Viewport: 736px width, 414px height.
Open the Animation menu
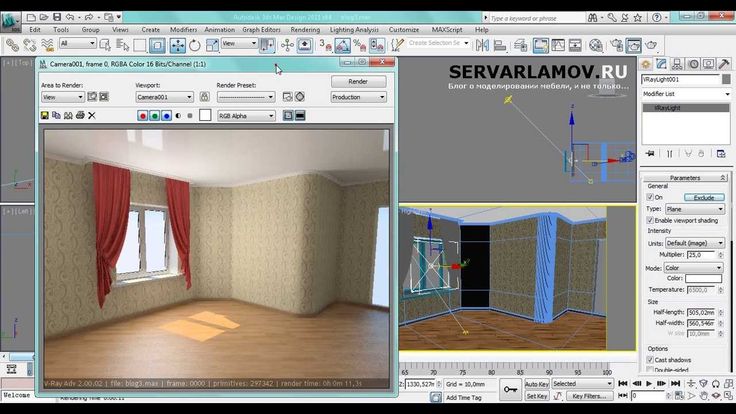(220, 30)
